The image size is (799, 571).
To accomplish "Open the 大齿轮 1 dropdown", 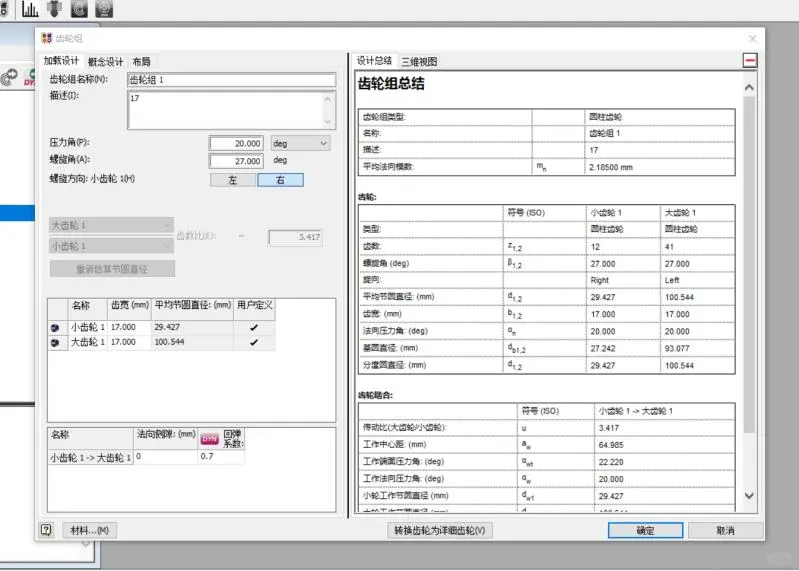I will [x=111, y=225].
